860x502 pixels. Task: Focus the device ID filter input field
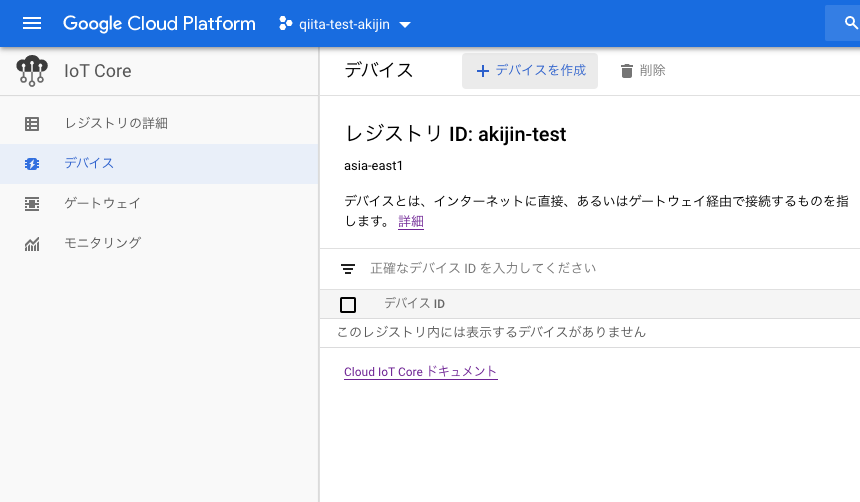[x=614, y=268]
